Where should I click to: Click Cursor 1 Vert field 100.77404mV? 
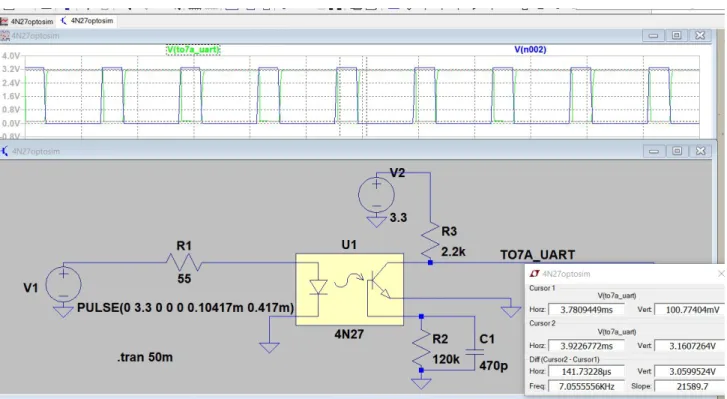689,310
